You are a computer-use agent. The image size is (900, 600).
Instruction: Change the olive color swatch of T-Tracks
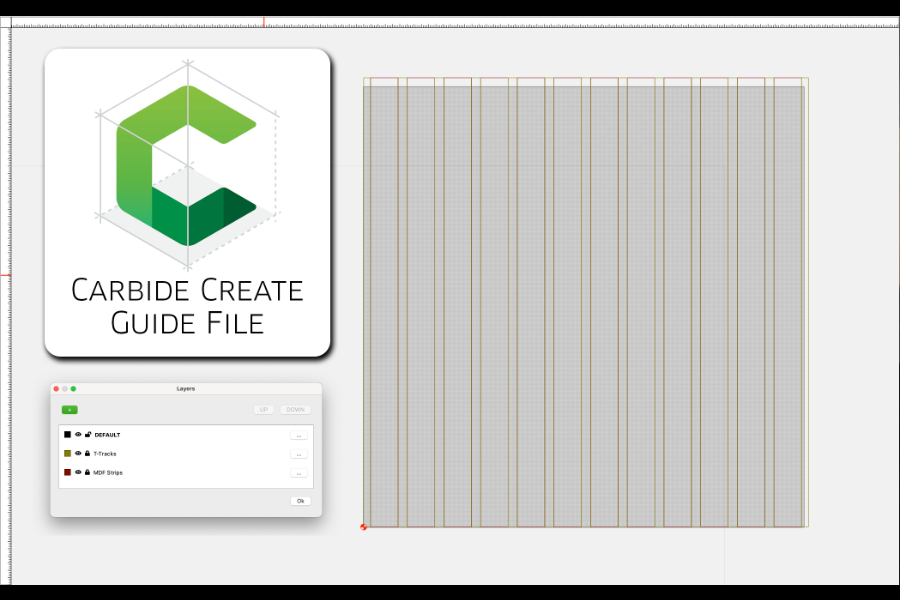pyautogui.click(x=68, y=454)
